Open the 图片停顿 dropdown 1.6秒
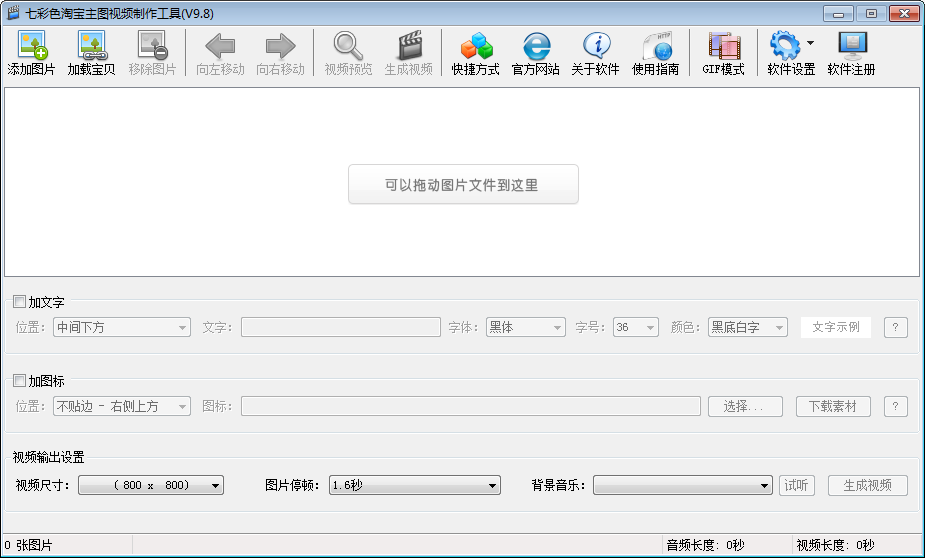This screenshot has height=558, width=925. pyautogui.click(x=415, y=485)
